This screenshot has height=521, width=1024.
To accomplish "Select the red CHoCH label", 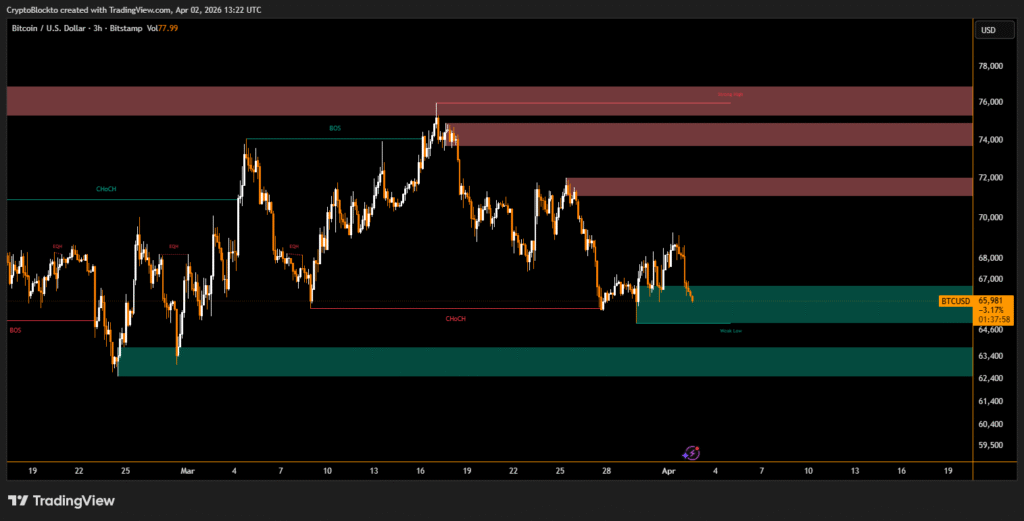I will click(455, 318).
